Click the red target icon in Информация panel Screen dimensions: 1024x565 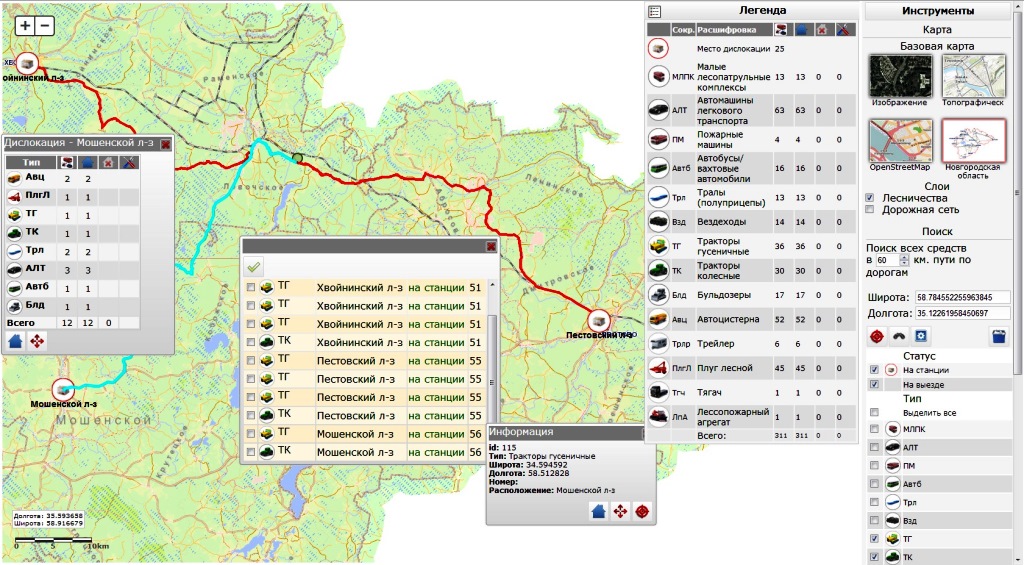tap(643, 511)
